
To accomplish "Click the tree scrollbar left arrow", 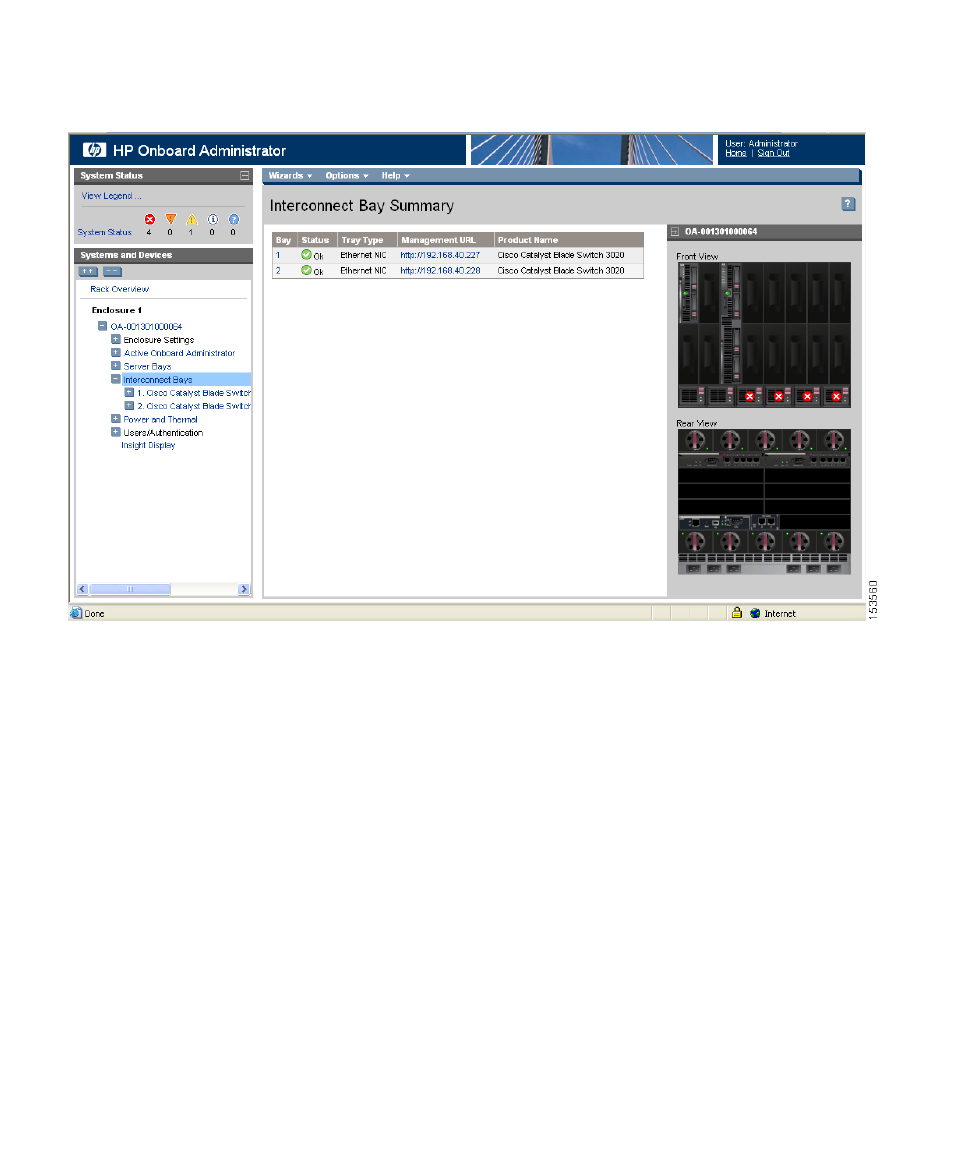I will pos(82,589).
